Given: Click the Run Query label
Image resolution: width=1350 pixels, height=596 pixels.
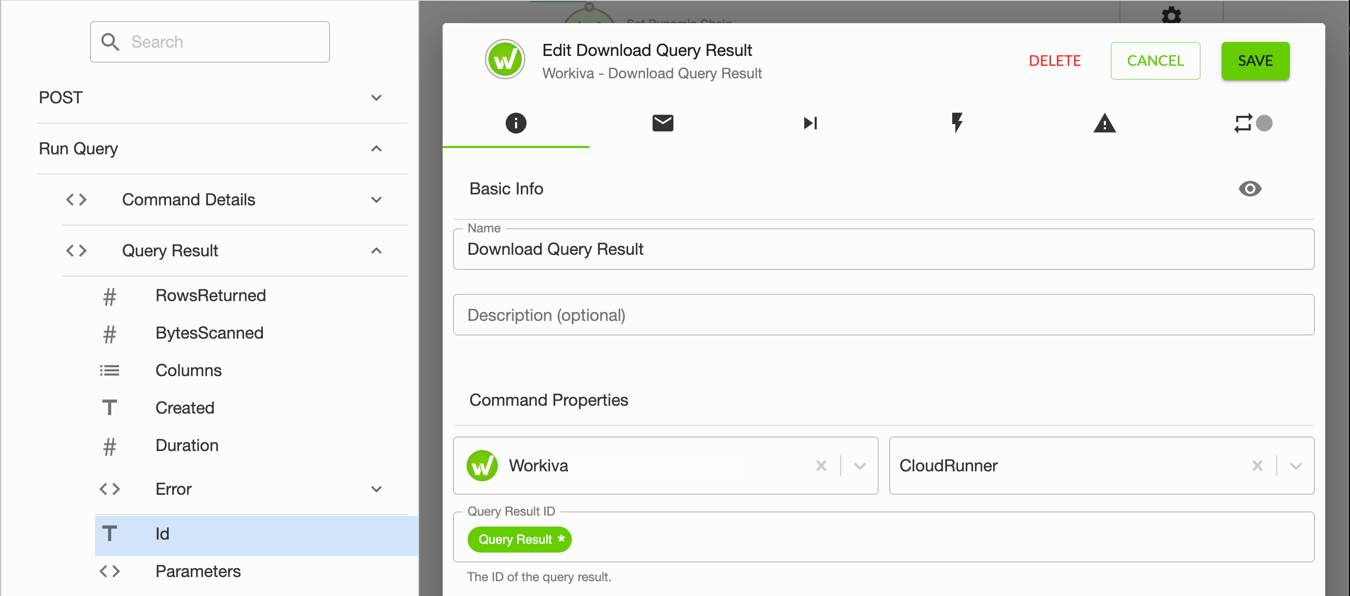Looking at the screenshot, I should 78,149.
